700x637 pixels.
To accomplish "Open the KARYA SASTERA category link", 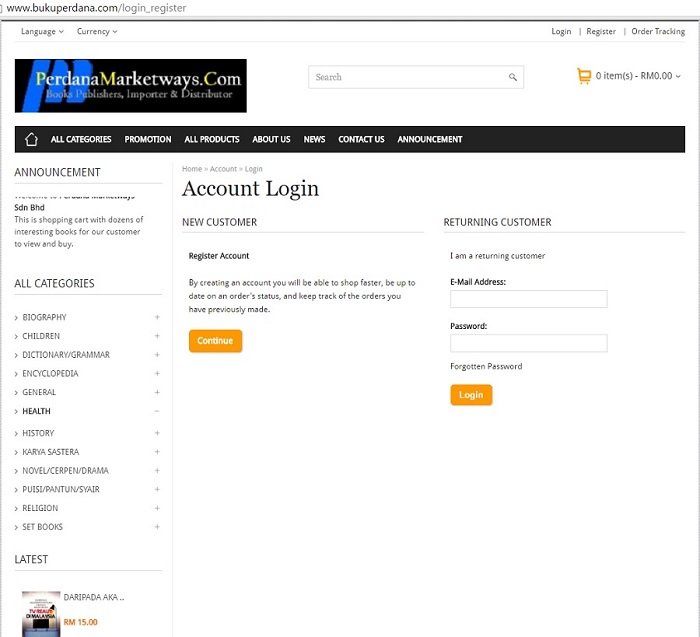I will click(50, 452).
